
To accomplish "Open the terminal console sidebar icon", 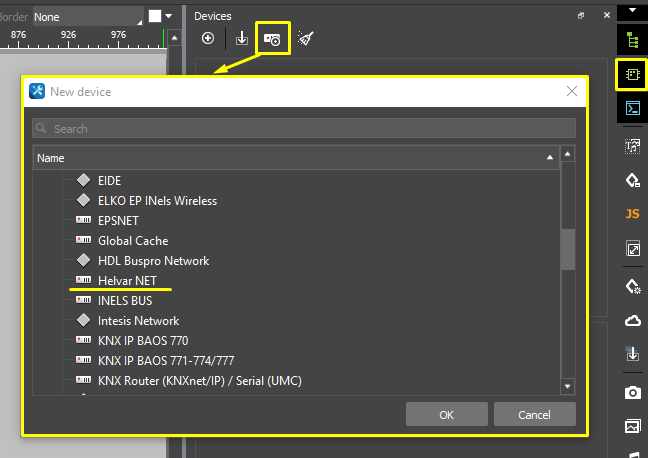I will pos(632,108).
